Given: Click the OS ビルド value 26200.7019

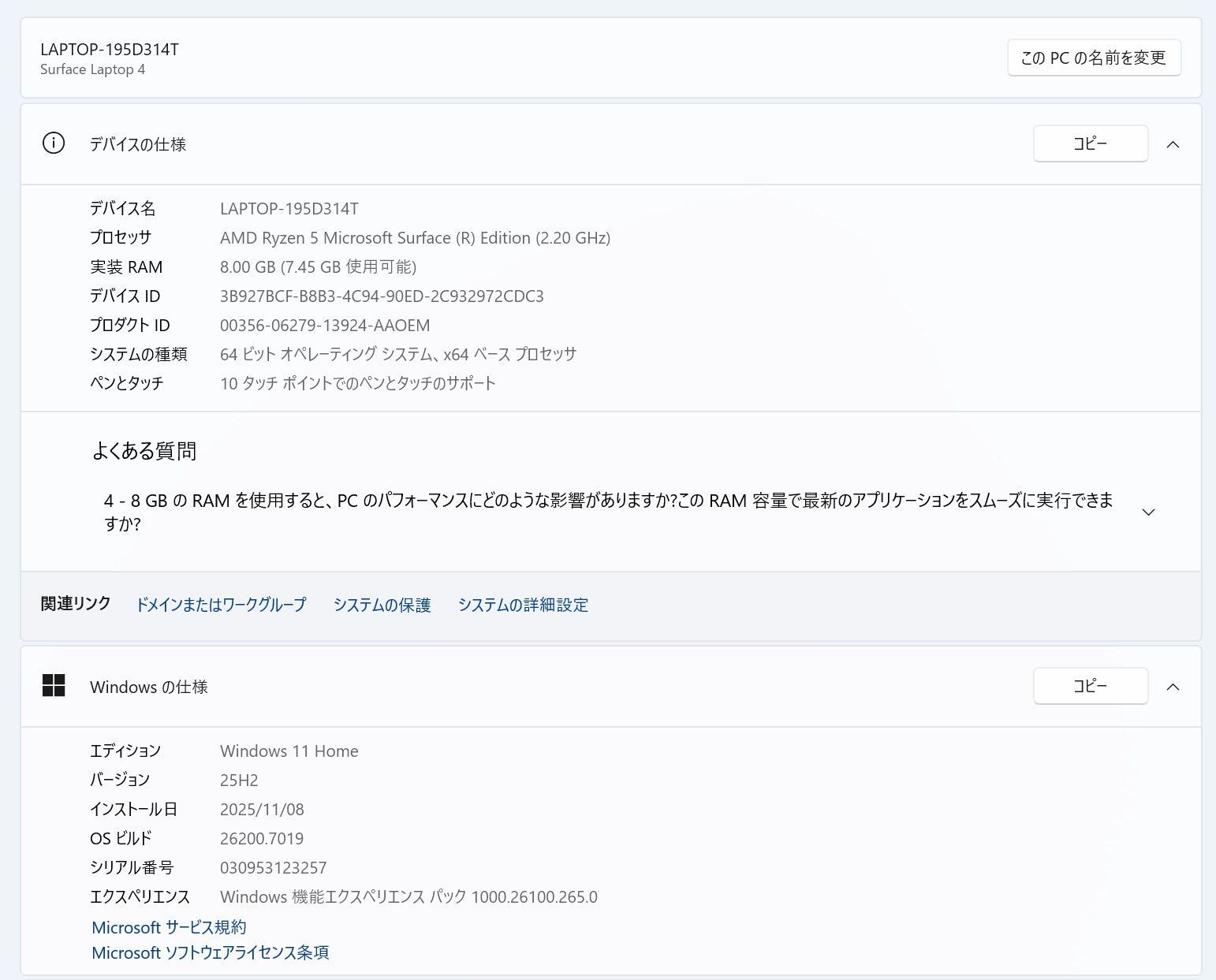Looking at the screenshot, I should [x=262, y=839].
